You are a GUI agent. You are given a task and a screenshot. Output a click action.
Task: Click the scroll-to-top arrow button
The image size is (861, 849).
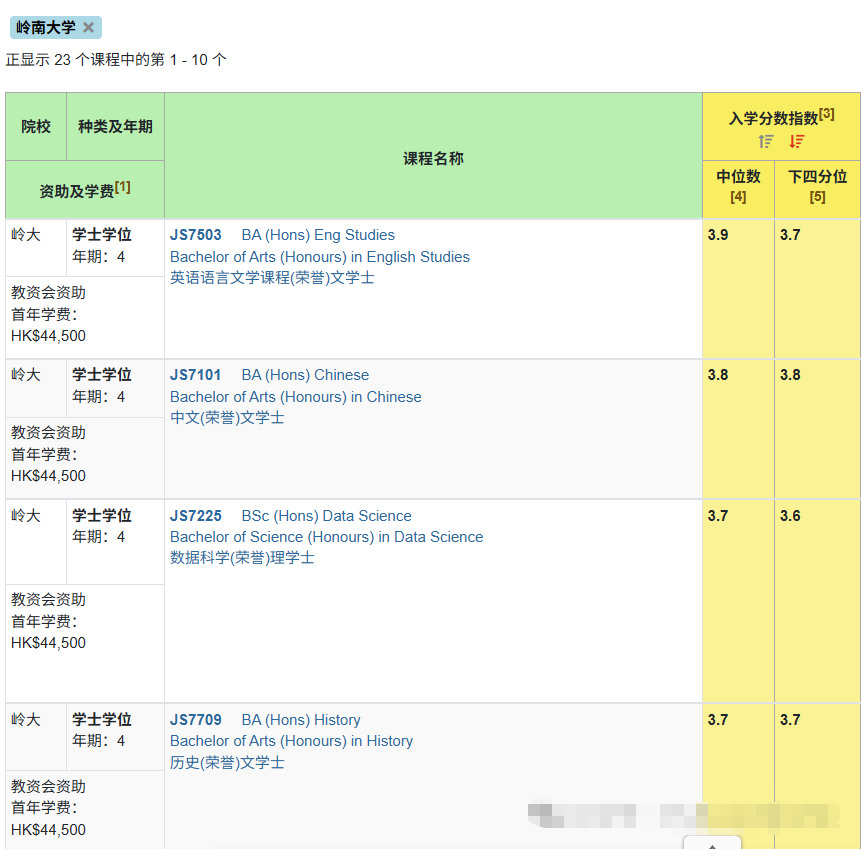712,843
